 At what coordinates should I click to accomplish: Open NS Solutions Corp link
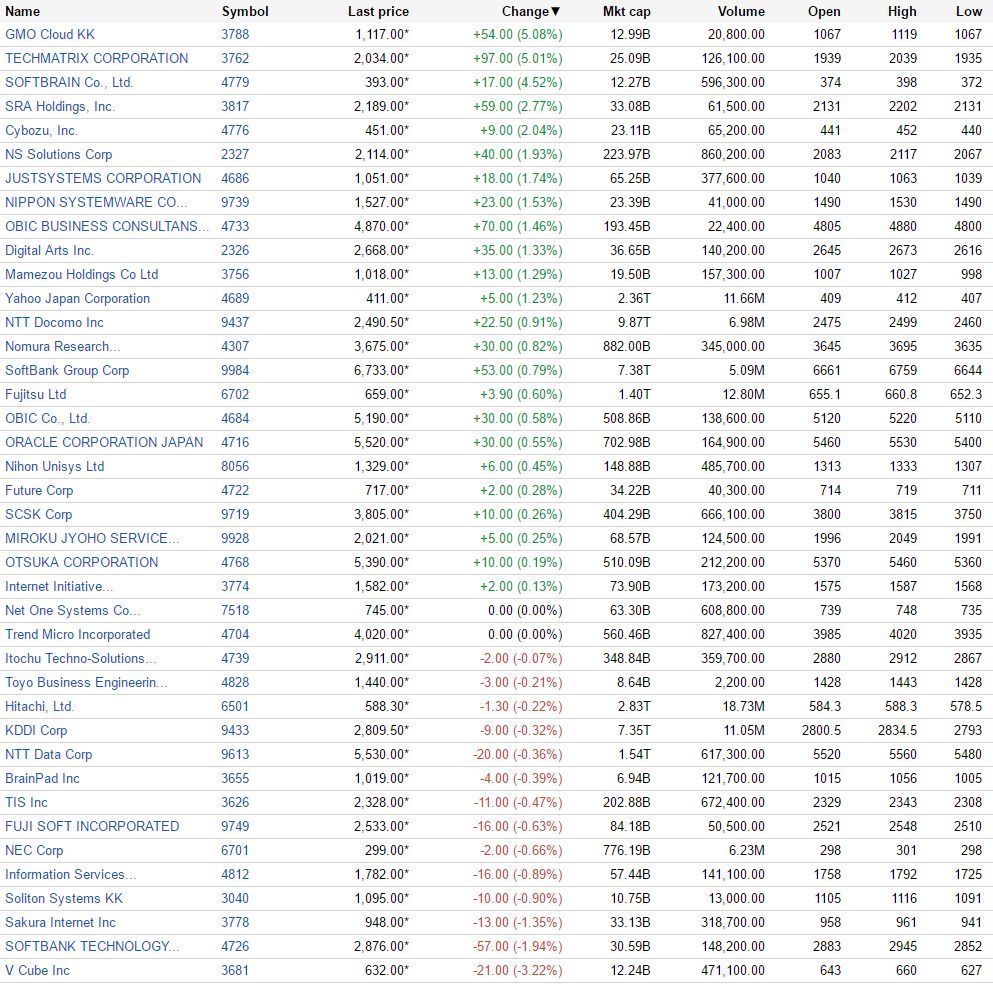(x=58, y=155)
